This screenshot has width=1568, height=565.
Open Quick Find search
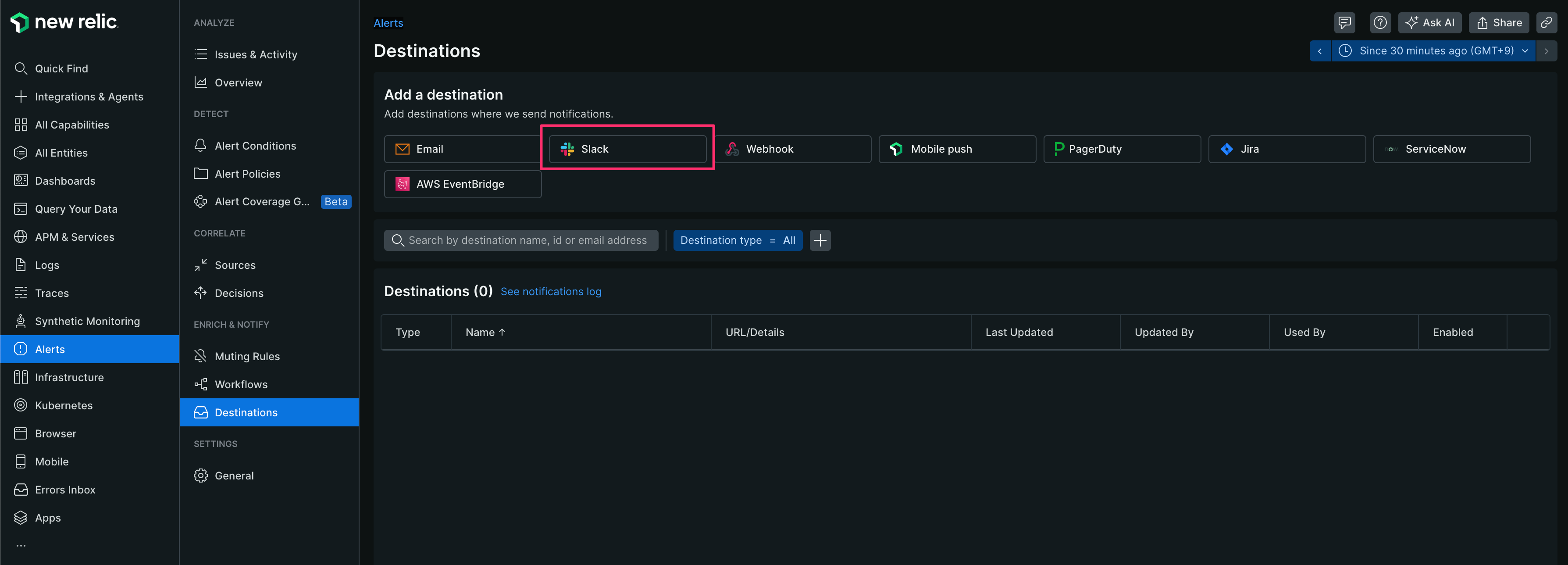click(61, 68)
